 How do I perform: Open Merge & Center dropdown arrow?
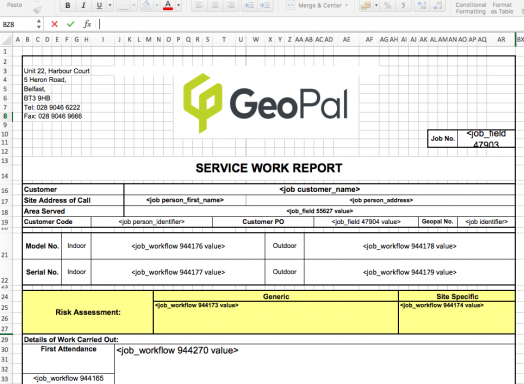tap(347, 5)
